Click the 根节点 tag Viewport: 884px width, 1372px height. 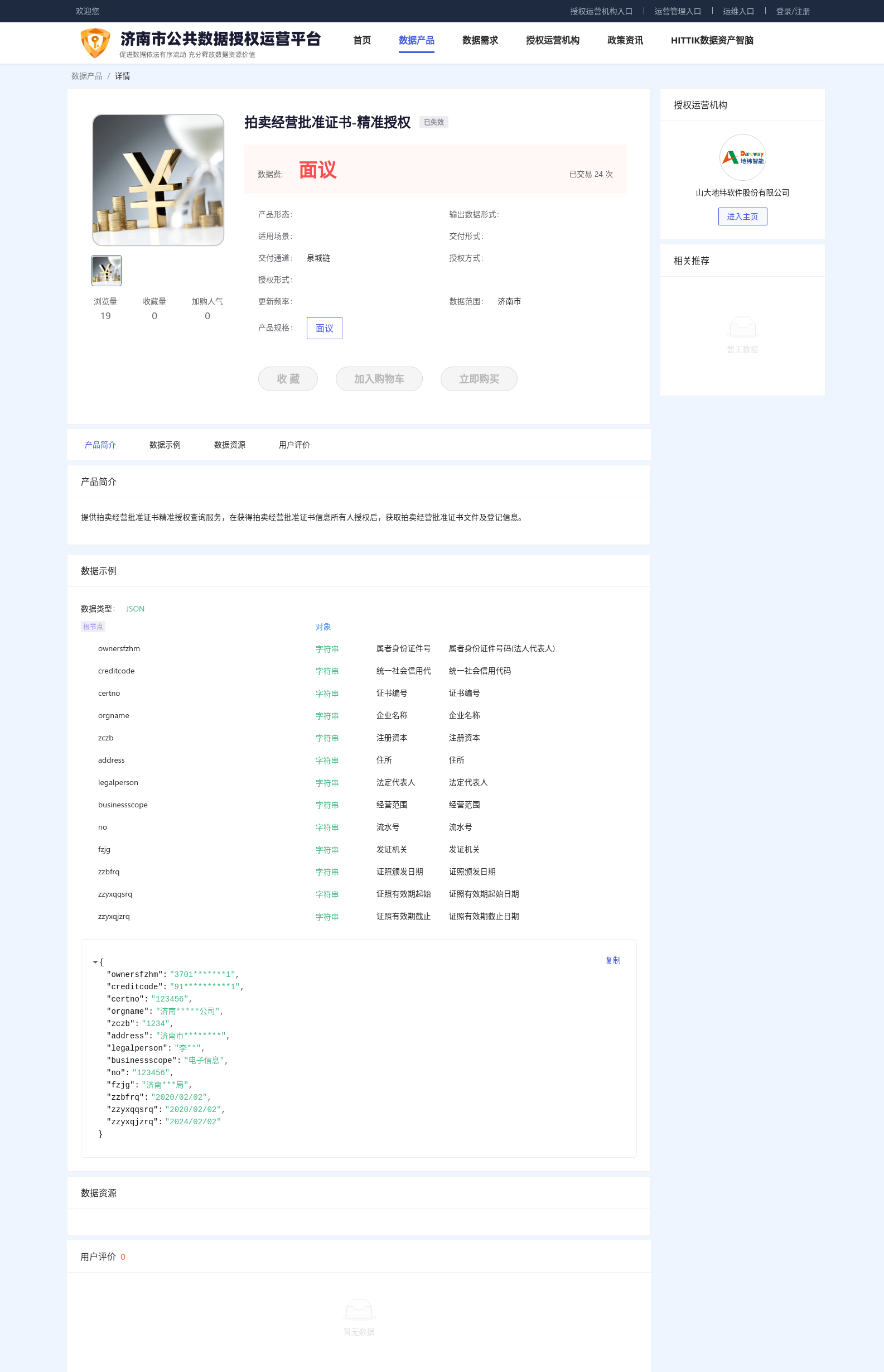tap(93, 627)
